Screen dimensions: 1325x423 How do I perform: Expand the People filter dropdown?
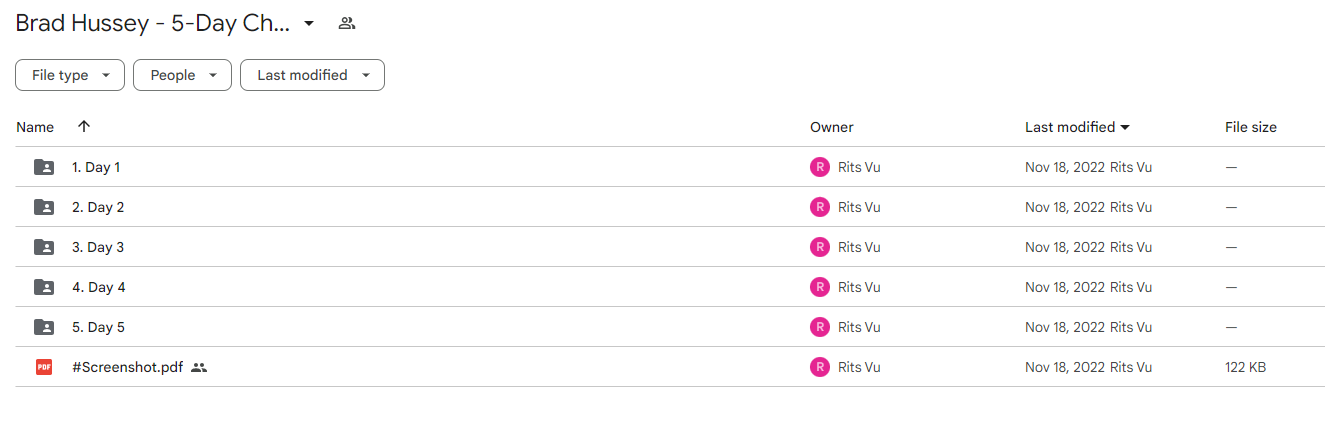[182, 75]
